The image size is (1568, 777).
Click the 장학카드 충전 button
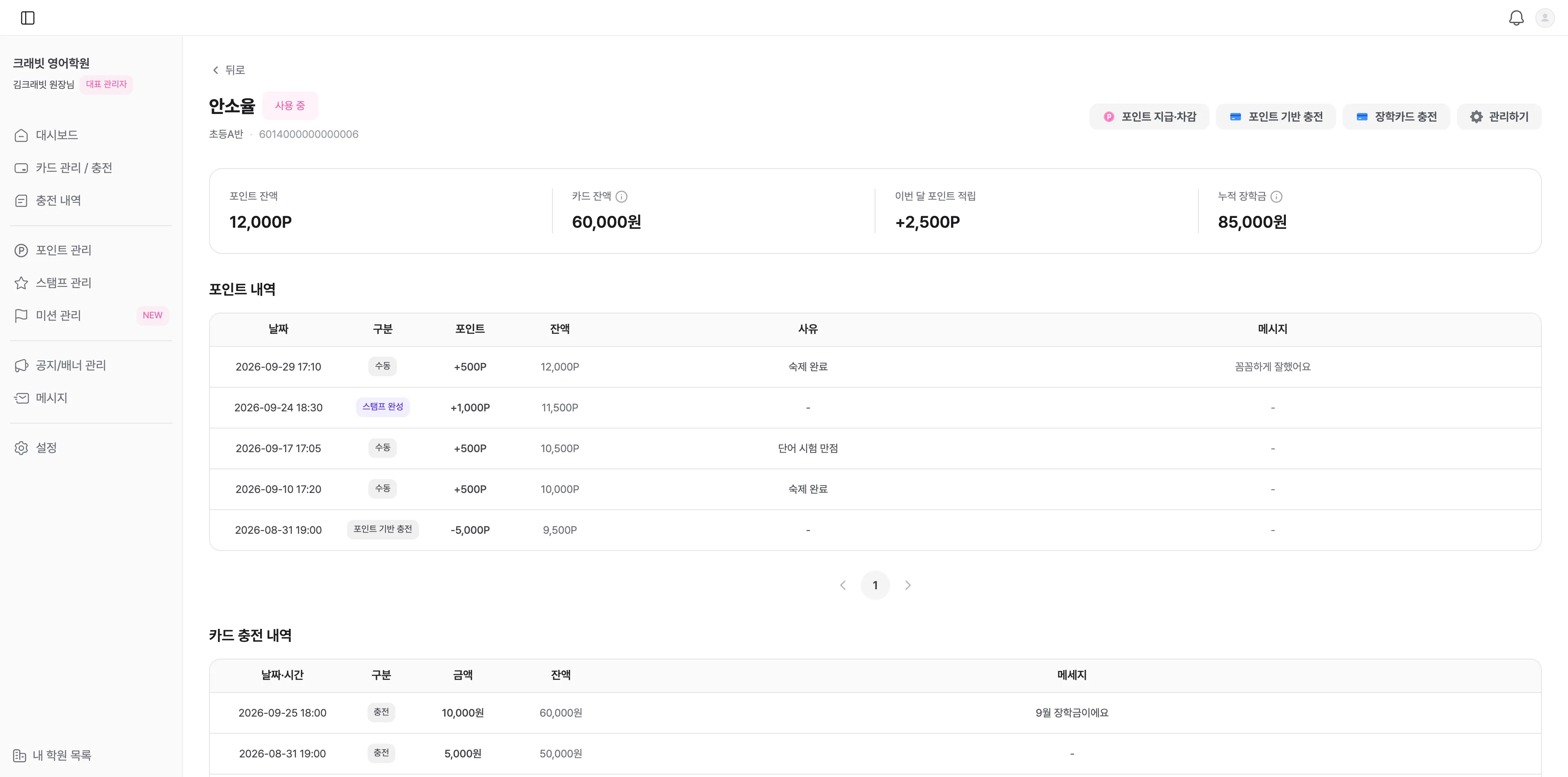[1396, 117]
